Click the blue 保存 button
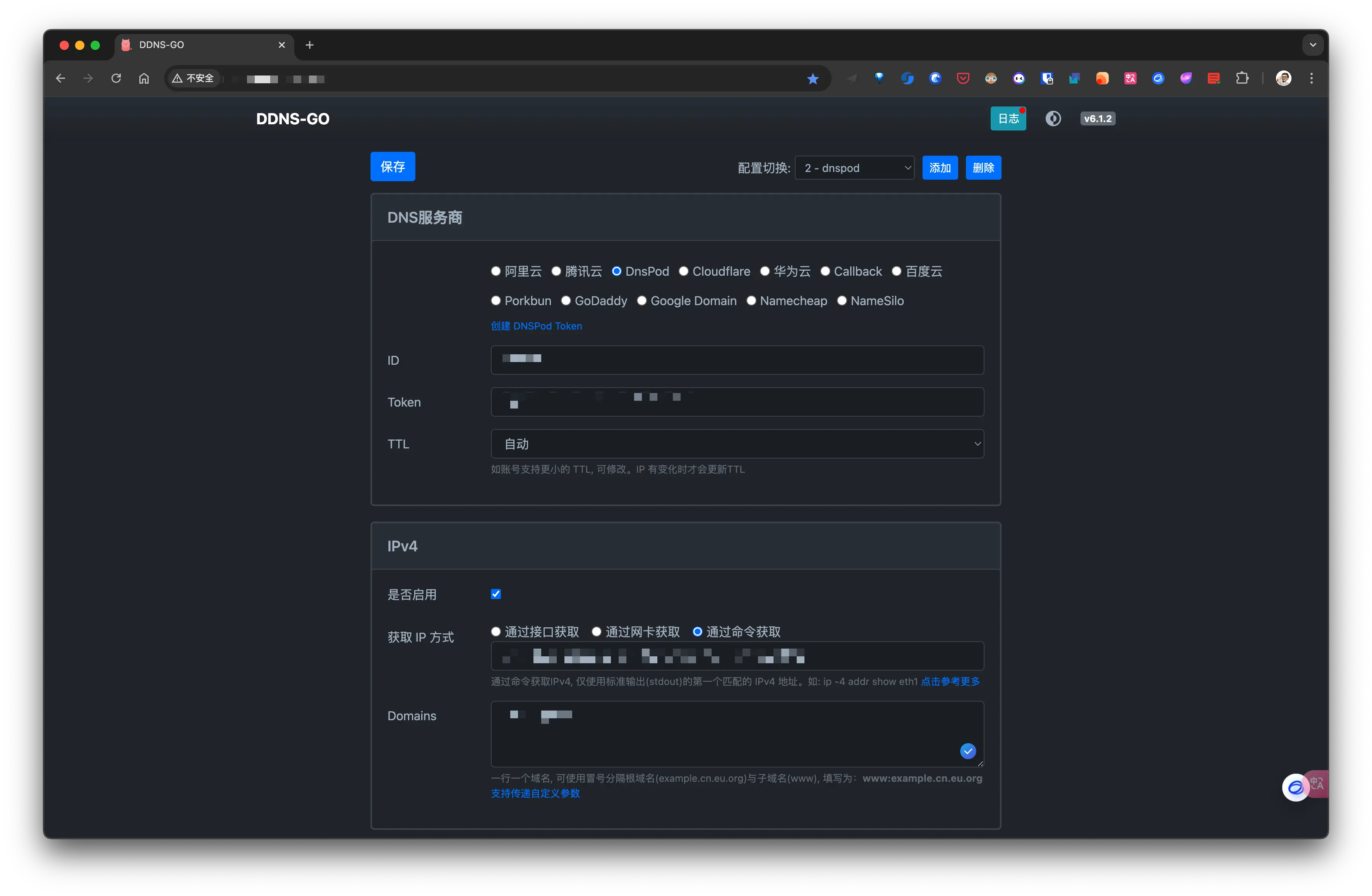1372x896 pixels. (393, 166)
